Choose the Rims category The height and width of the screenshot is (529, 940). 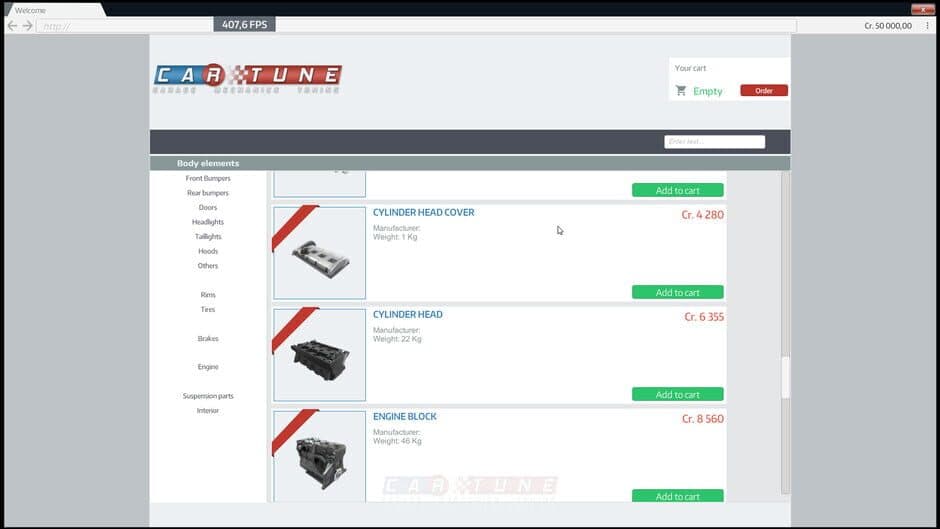tap(208, 295)
